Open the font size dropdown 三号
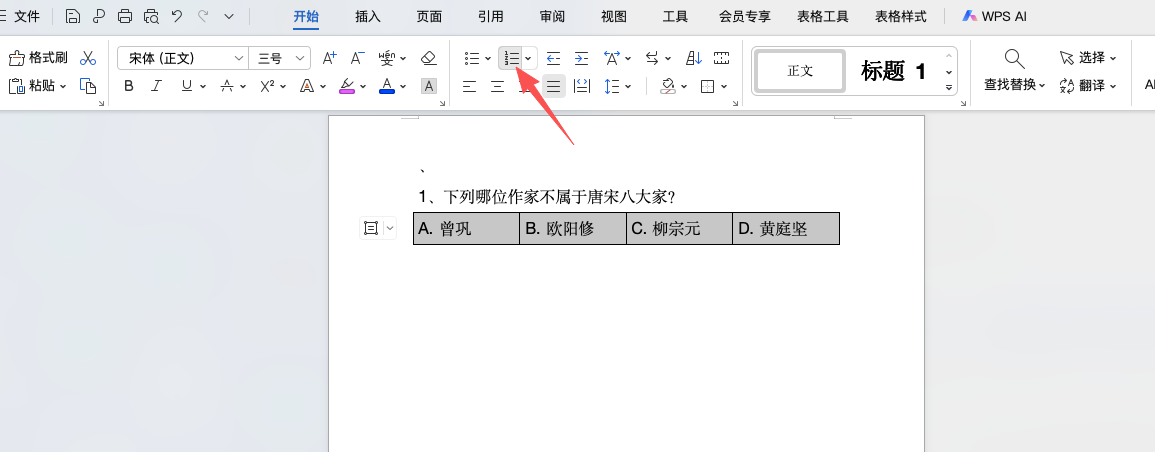 pos(278,58)
